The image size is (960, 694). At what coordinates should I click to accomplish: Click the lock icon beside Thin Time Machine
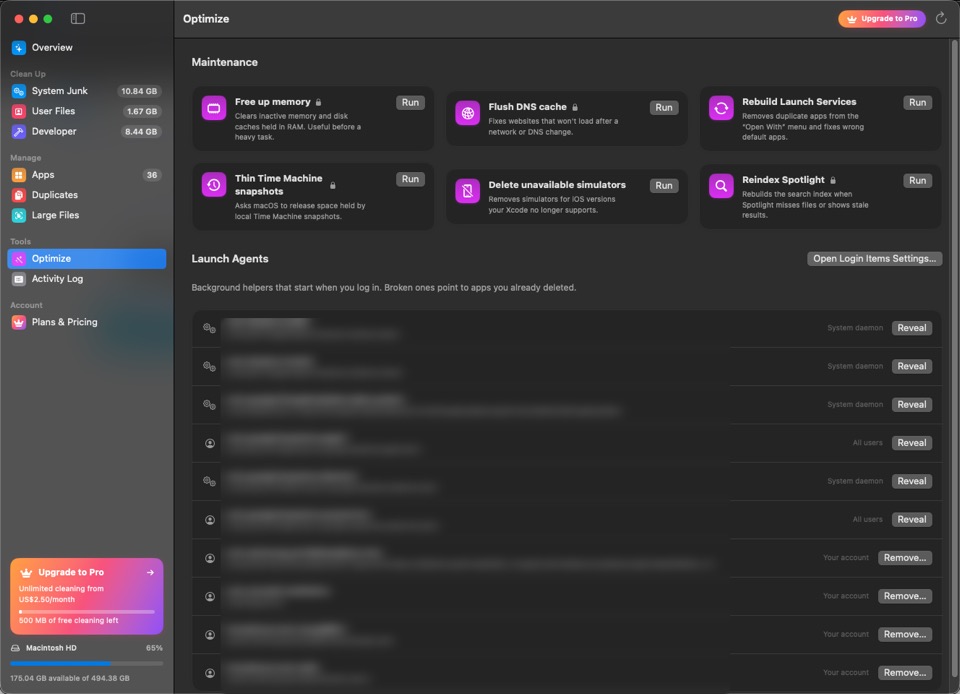point(333,185)
